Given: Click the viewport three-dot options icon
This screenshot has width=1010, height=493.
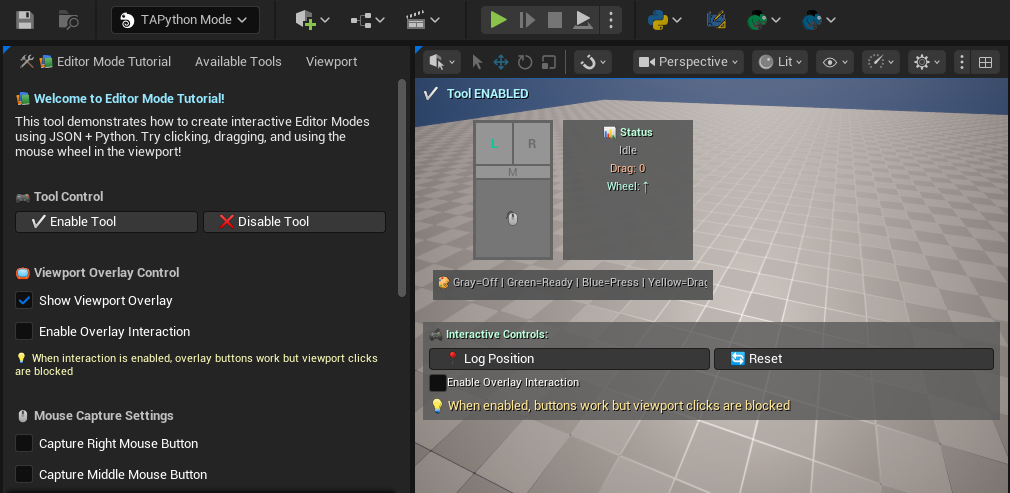Looking at the screenshot, I should coord(962,62).
